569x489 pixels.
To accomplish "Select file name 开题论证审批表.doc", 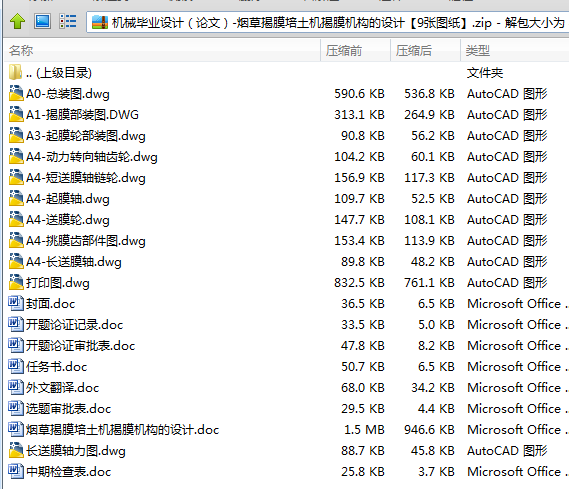I will point(81,346).
